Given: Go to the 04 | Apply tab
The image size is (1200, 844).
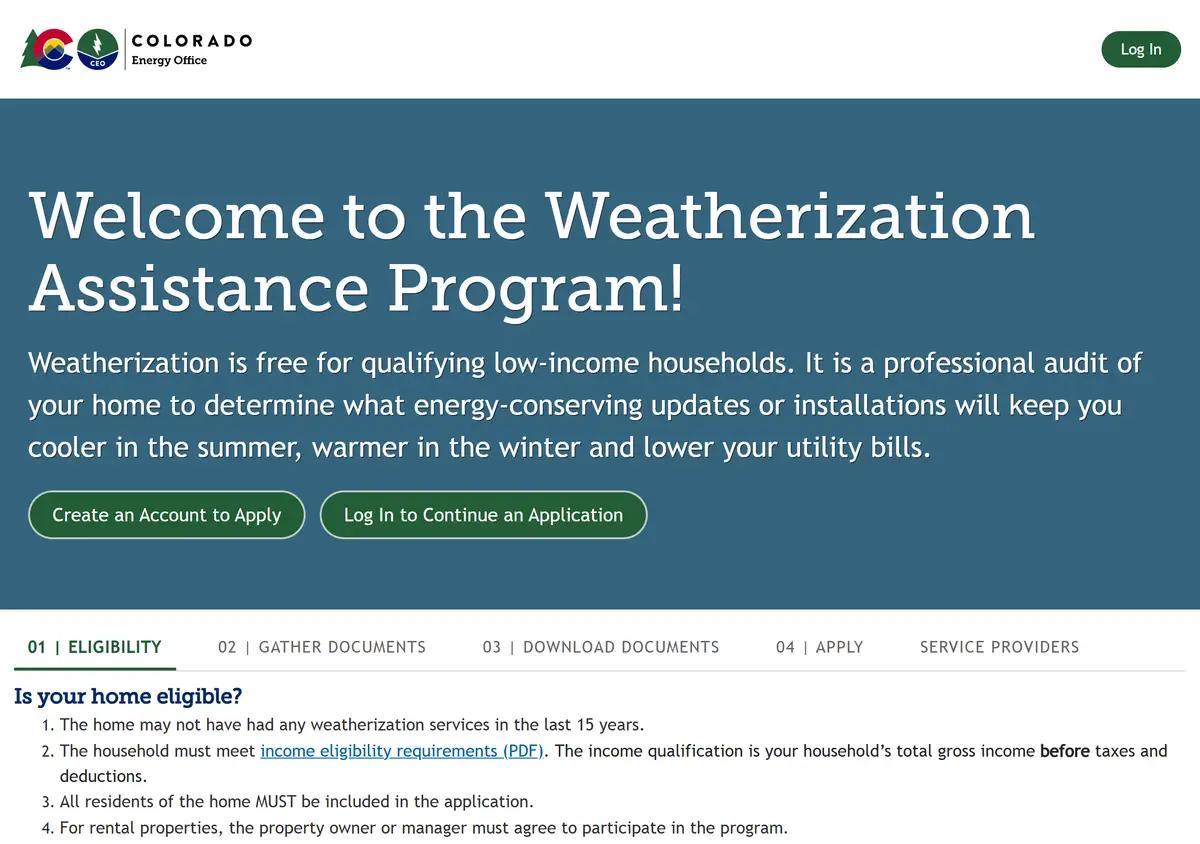Looking at the screenshot, I should point(819,647).
